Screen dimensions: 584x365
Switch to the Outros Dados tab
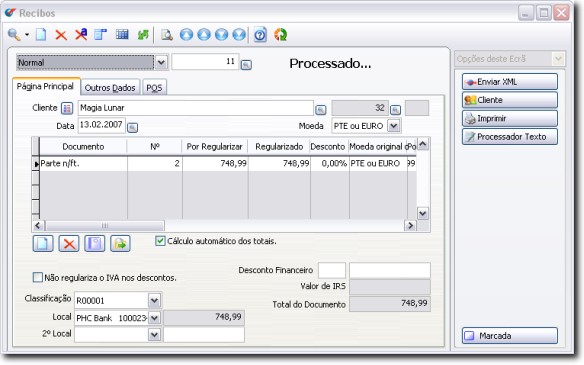click(110, 88)
